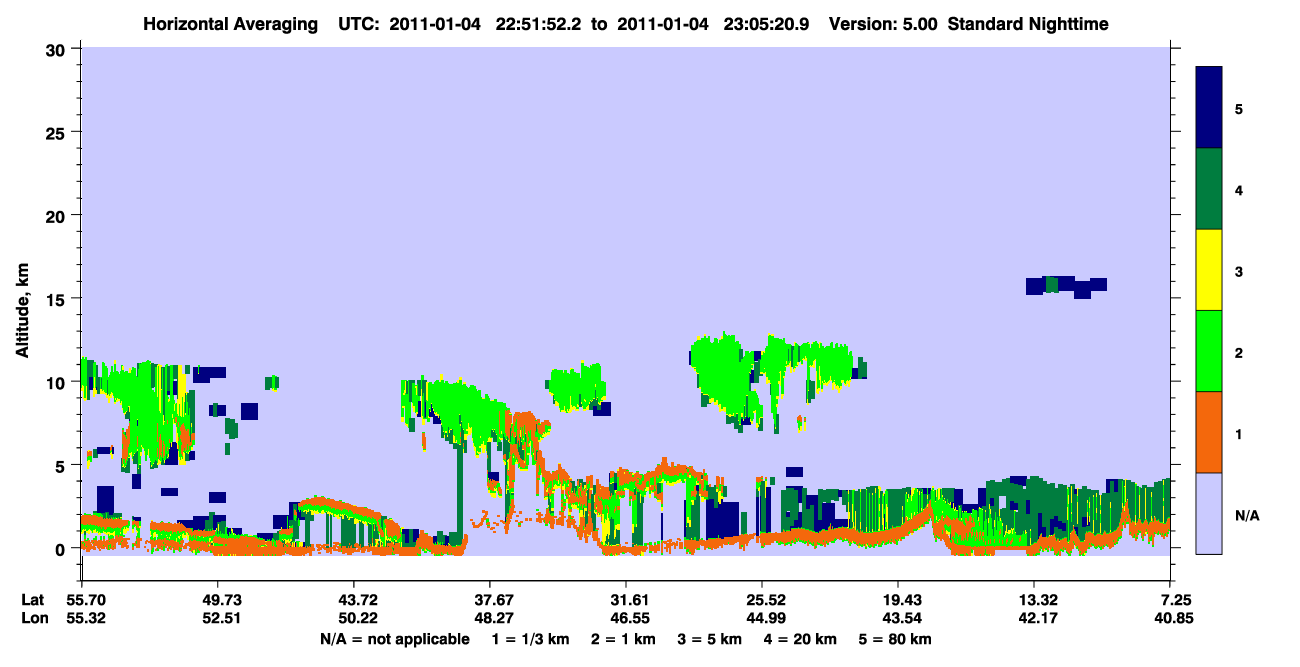This screenshot has width=1300, height=667.
Task: Click the colorbar label '5'
Action: pos(1238,108)
